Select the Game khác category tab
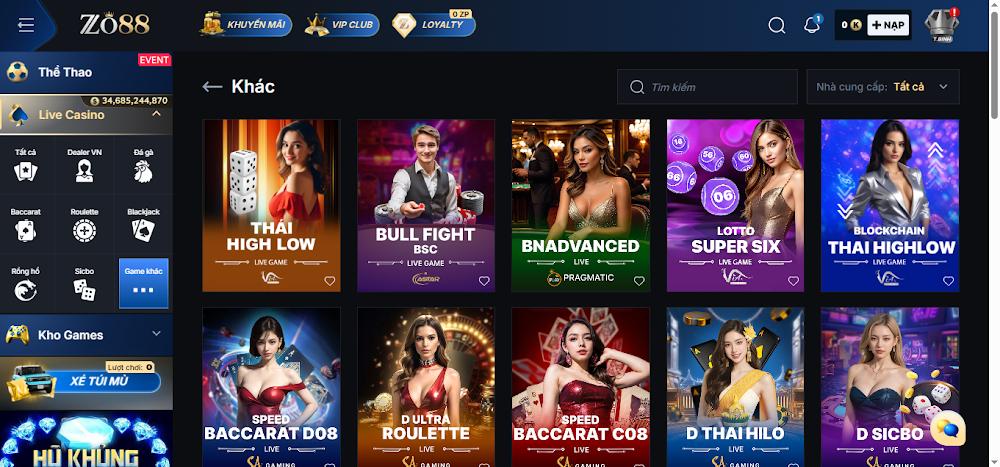Image resolution: width=1000 pixels, height=467 pixels. (143, 283)
